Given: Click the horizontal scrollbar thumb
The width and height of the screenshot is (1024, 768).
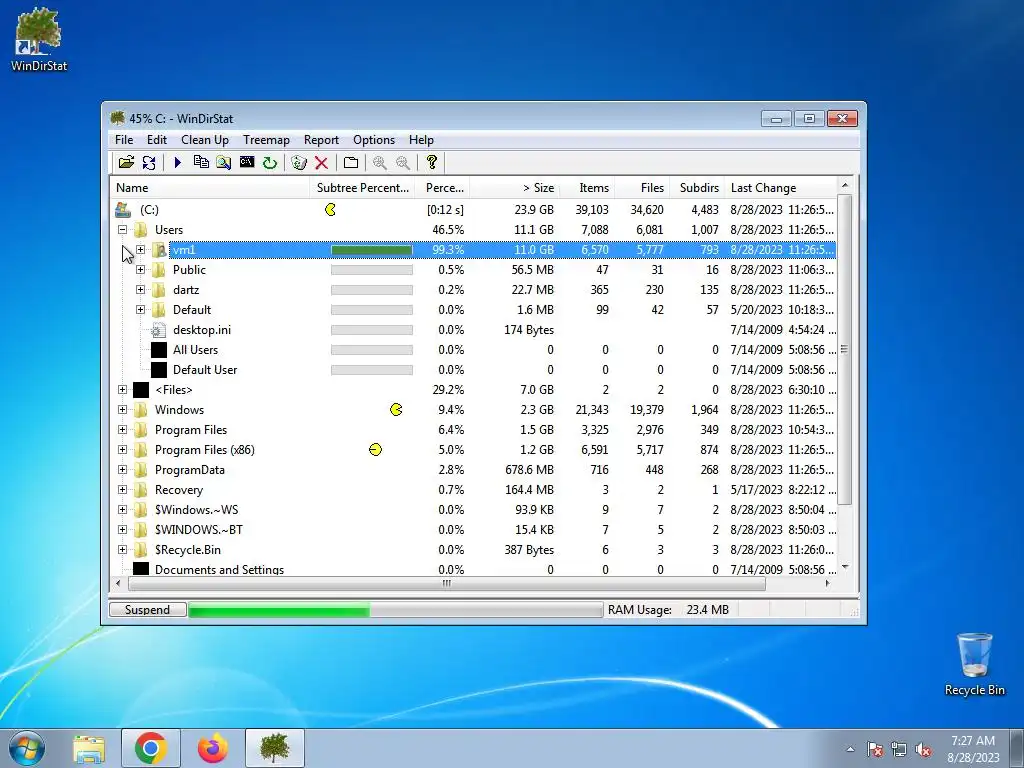Looking at the screenshot, I should point(447,583).
